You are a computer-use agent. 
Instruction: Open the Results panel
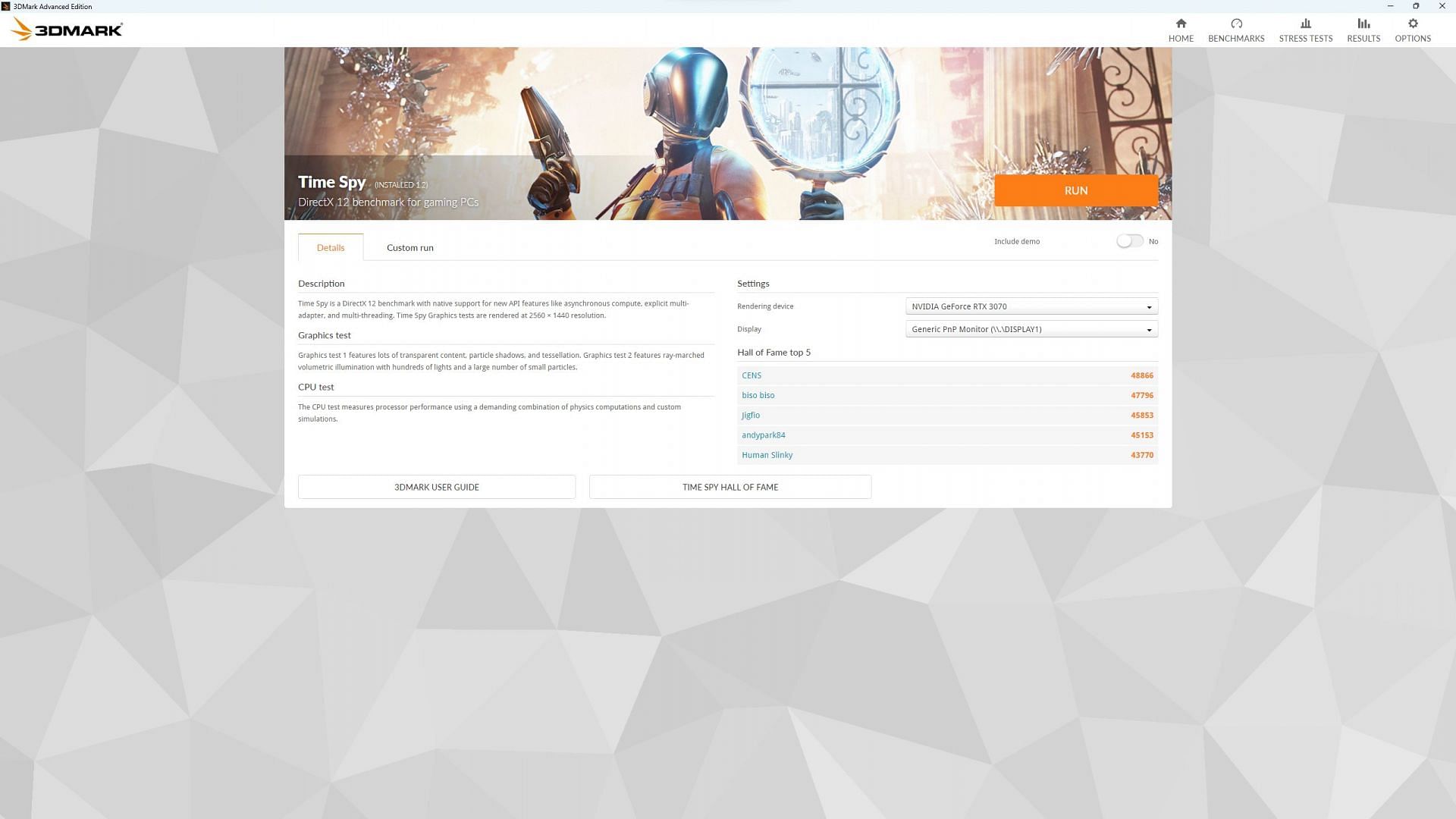pyautogui.click(x=1363, y=29)
